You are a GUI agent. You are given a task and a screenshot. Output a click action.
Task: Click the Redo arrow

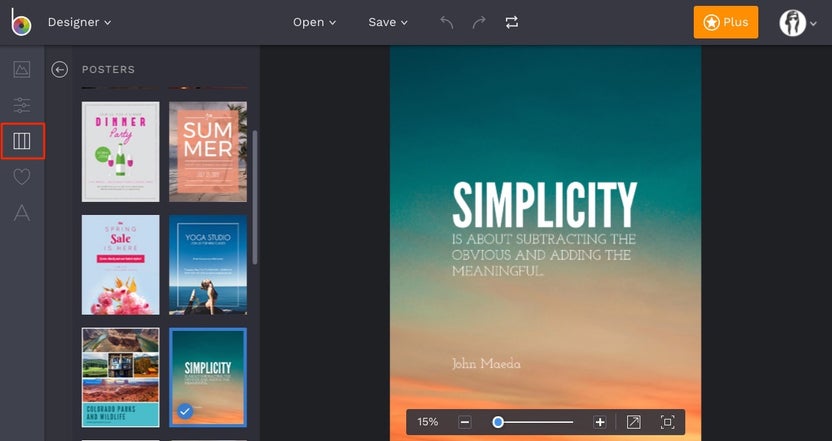tap(479, 22)
